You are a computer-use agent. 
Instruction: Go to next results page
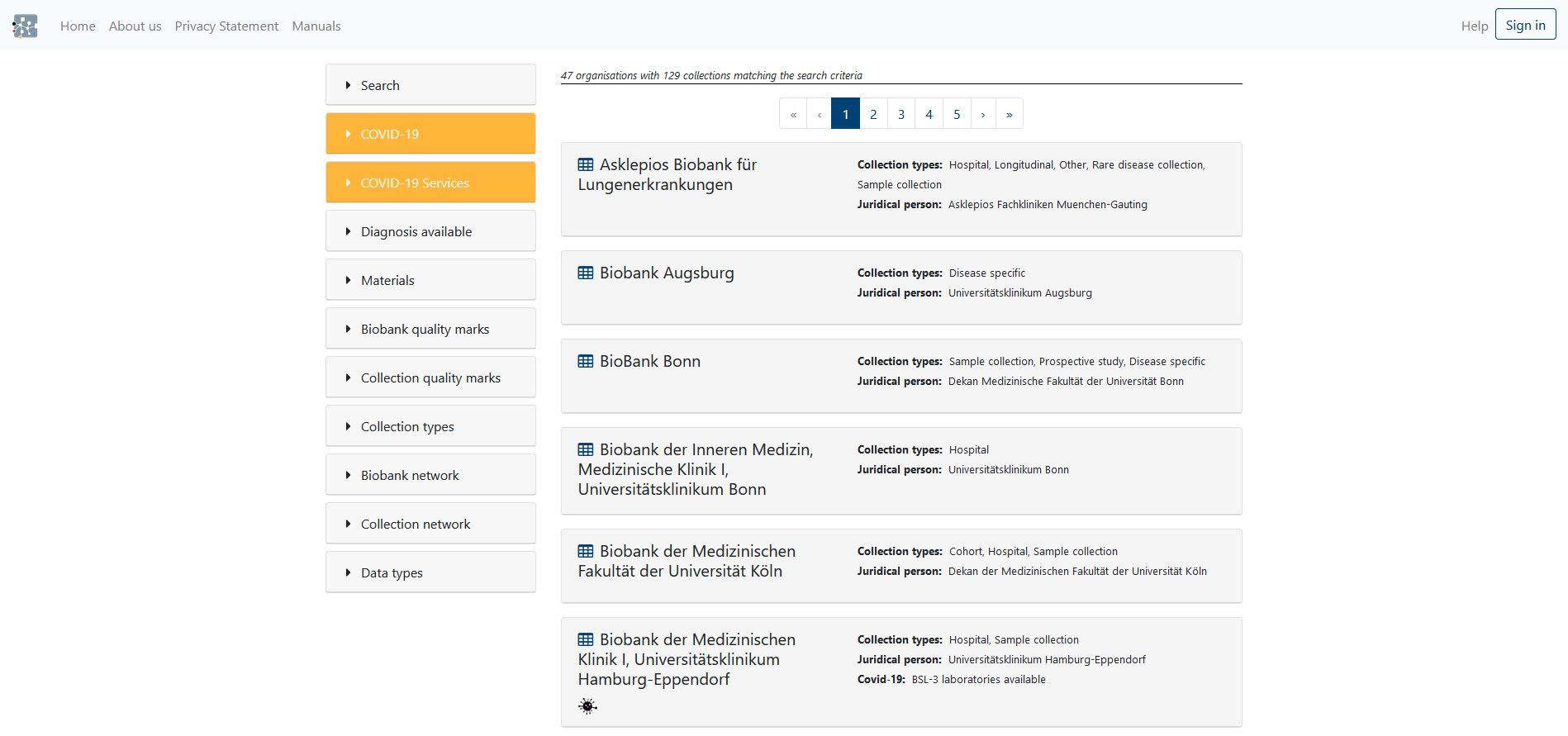(983, 114)
